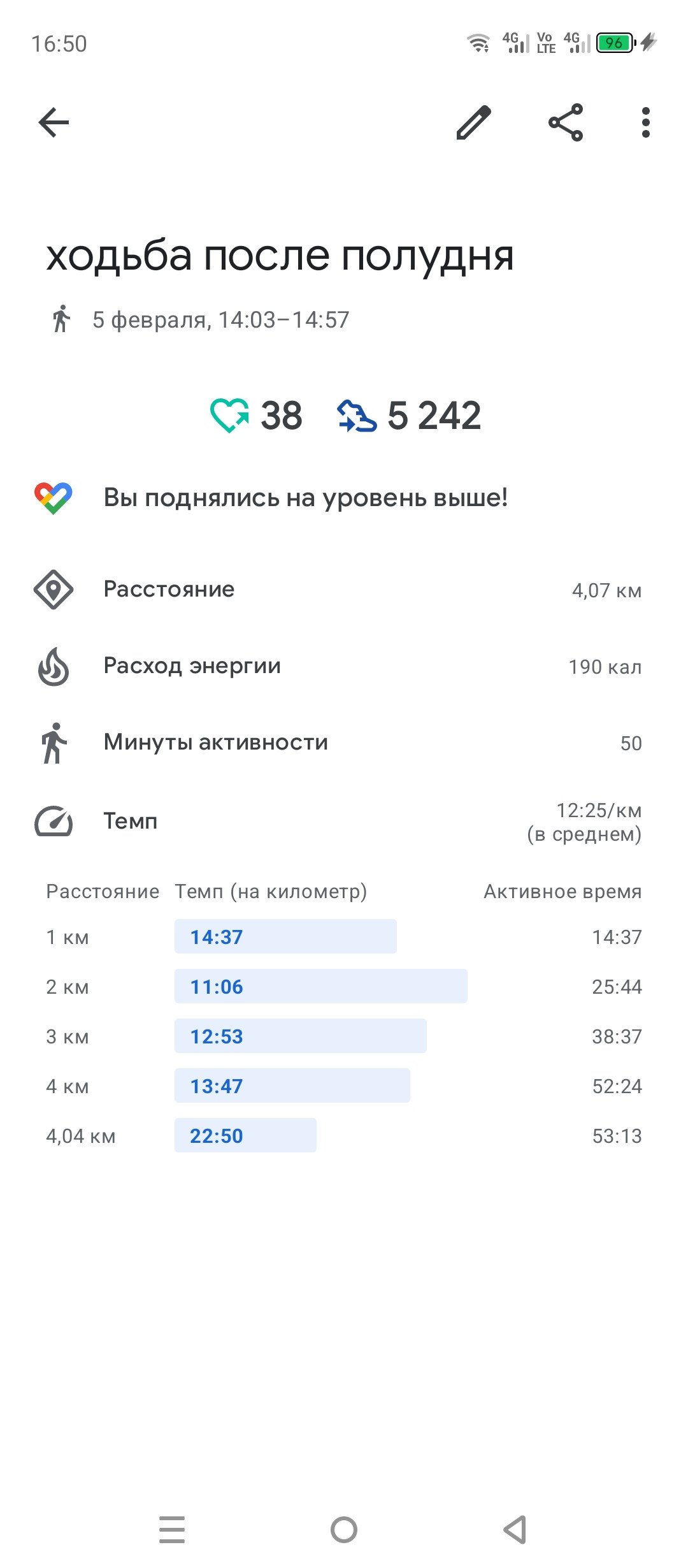Tap the Google Fit heart logo
The height and width of the screenshot is (1568, 688).
(x=54, y=498)
